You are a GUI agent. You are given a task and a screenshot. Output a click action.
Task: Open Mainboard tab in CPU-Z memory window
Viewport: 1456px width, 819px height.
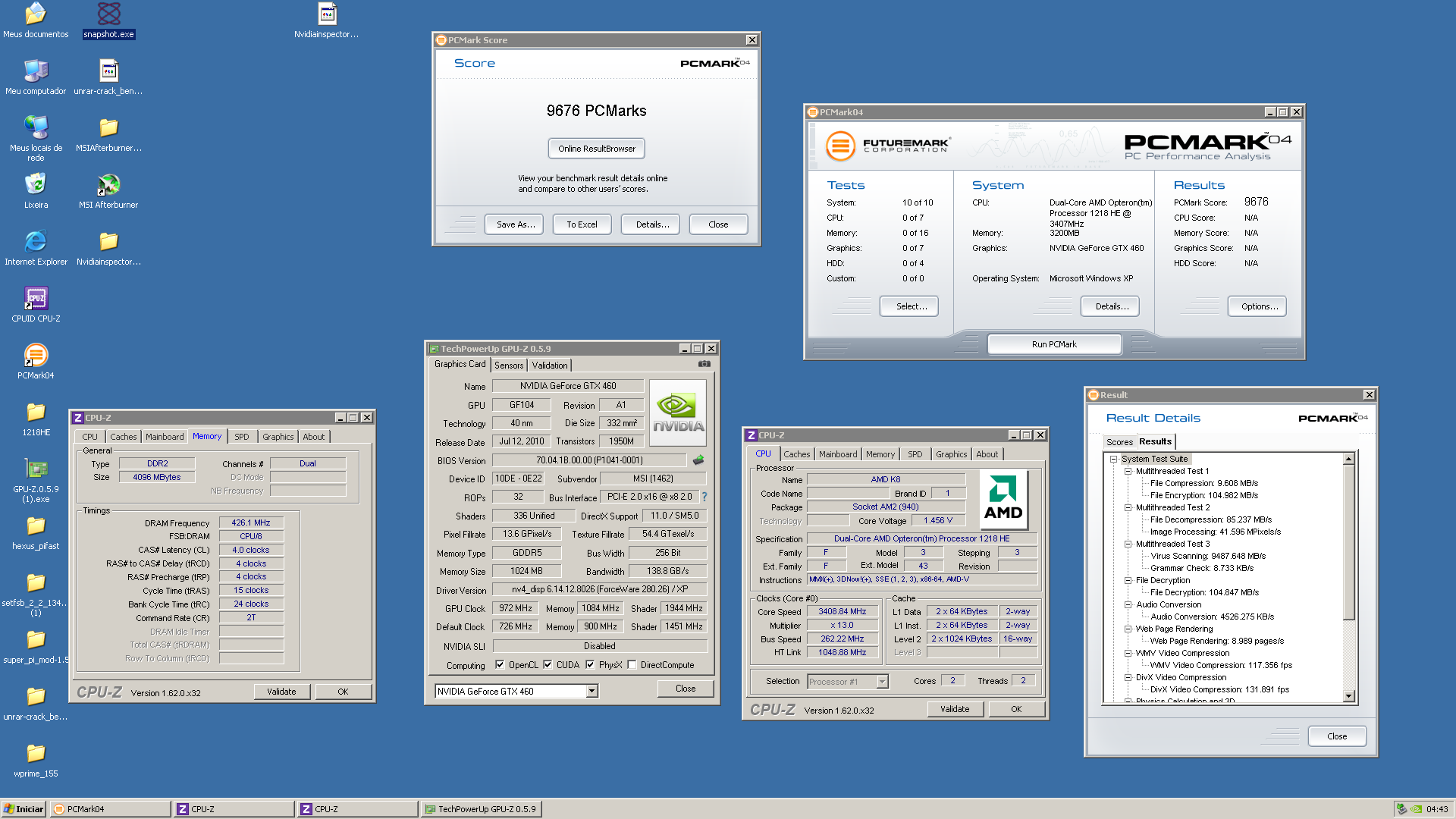pyautogui.click(x=165, y=437)
